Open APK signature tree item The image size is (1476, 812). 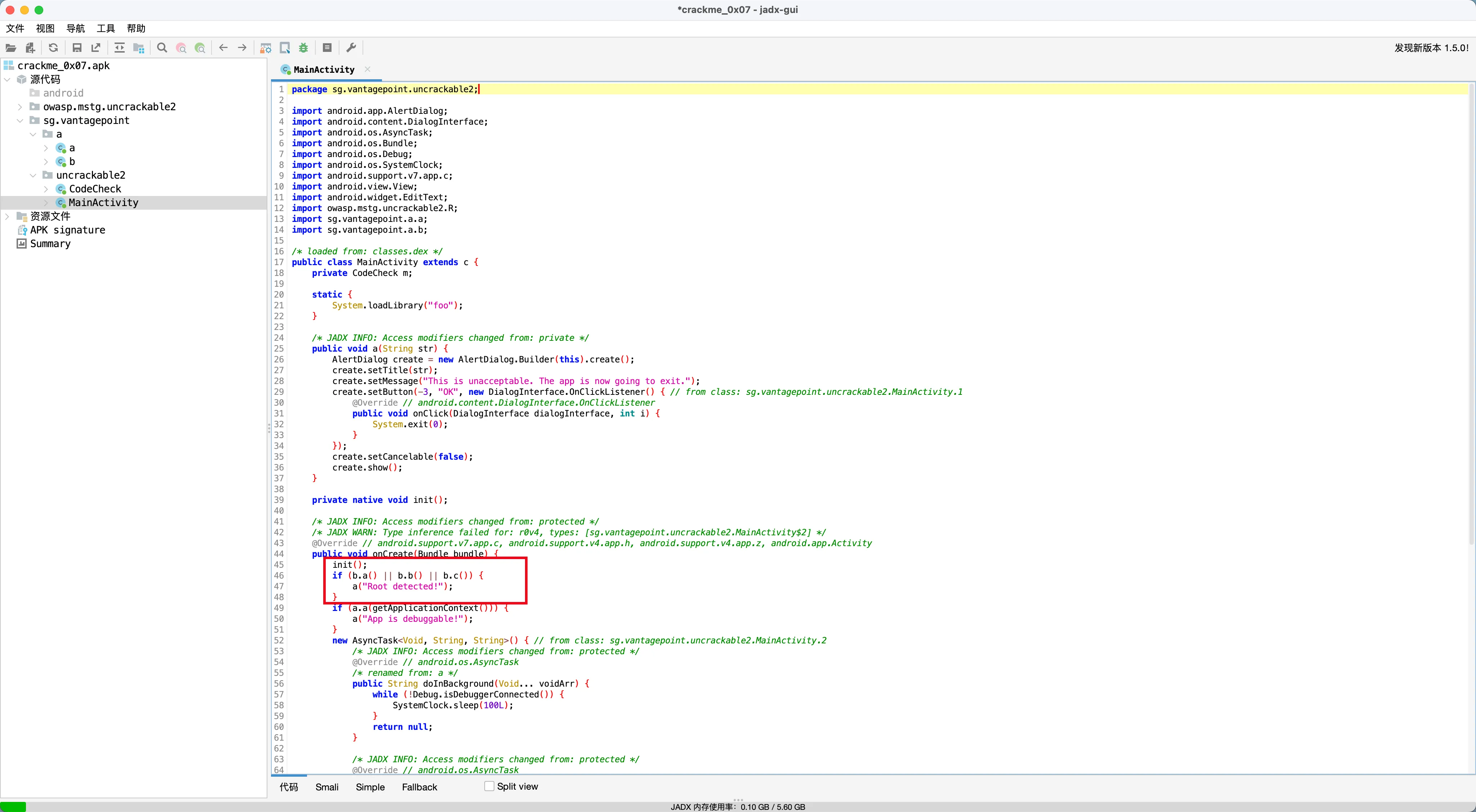tap(67, 230)
